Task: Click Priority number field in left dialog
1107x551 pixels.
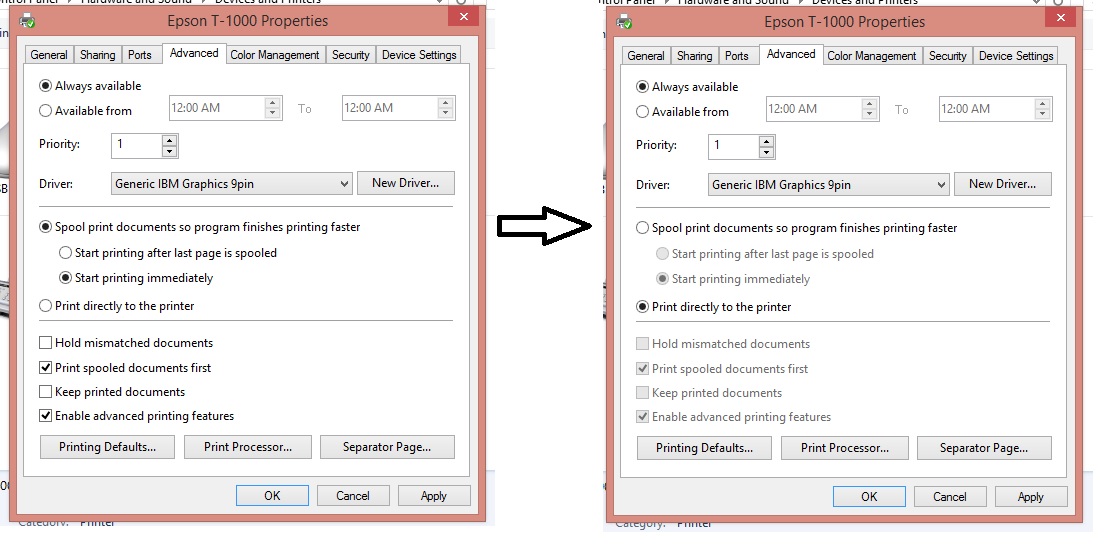Action: (x=137, y=145)
